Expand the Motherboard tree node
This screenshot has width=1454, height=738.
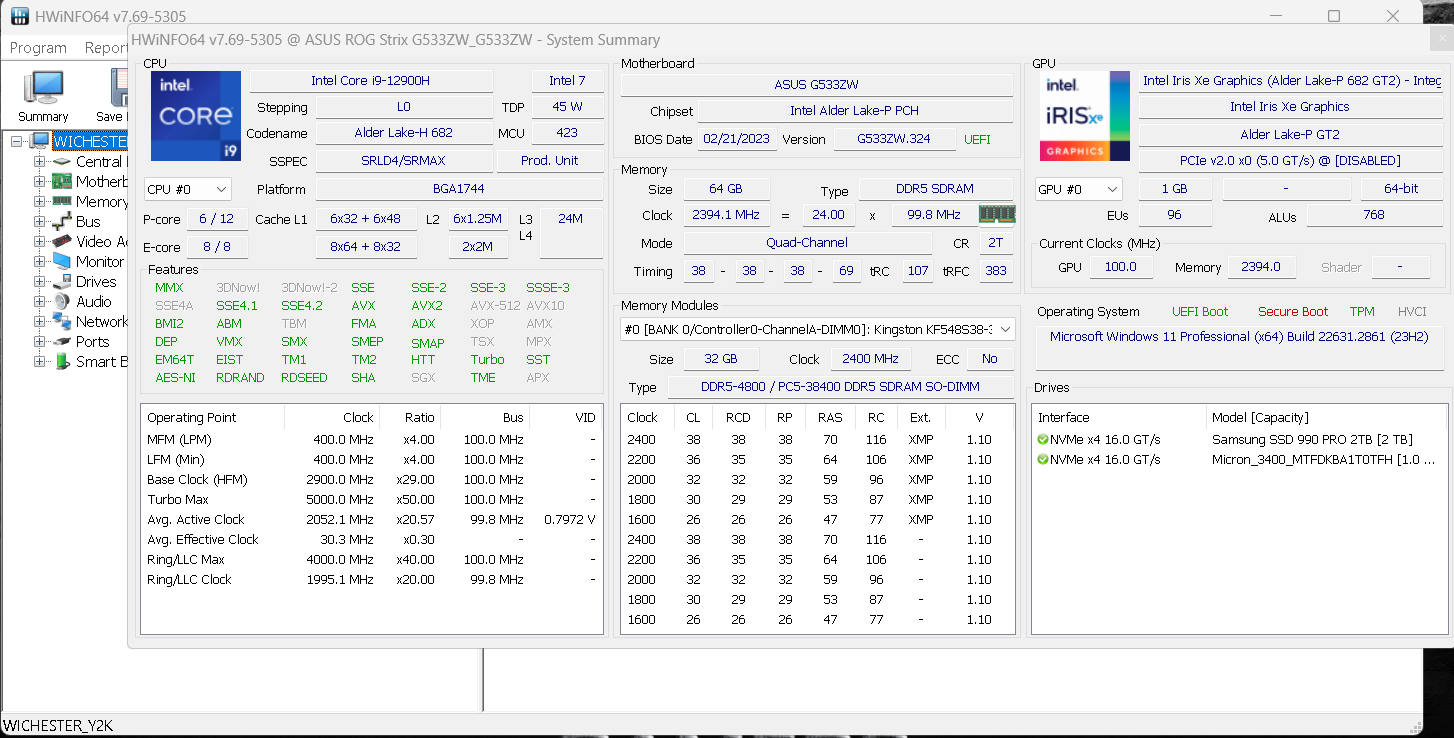click(x=39, y=182)
